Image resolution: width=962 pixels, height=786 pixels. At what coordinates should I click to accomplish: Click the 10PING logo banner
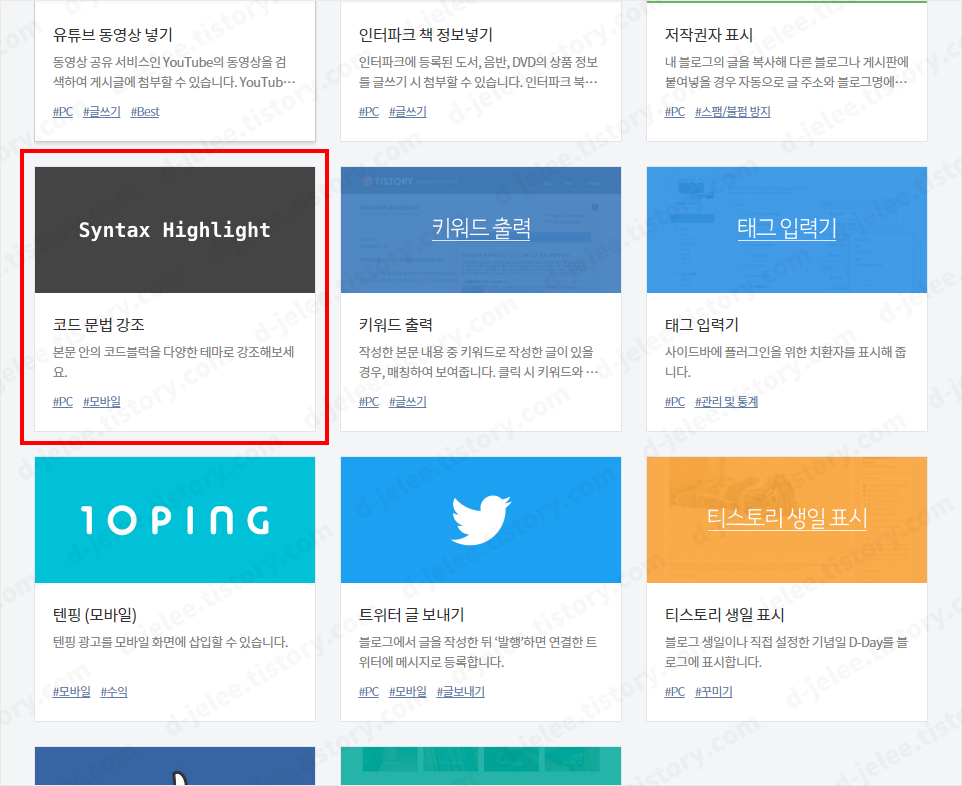175,518
